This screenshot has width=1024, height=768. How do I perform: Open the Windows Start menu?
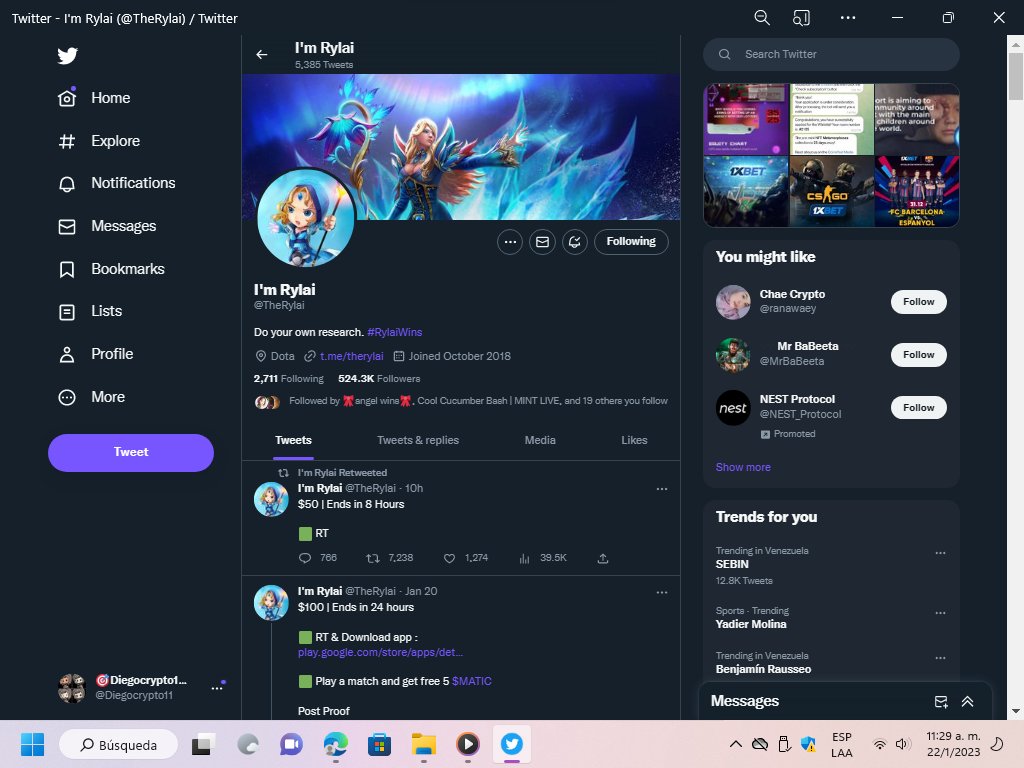32,744
